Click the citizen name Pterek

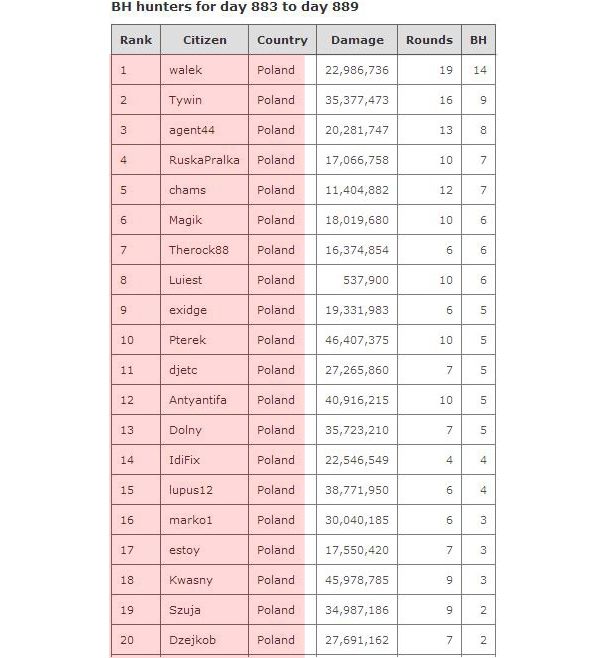tap(187, 340)
